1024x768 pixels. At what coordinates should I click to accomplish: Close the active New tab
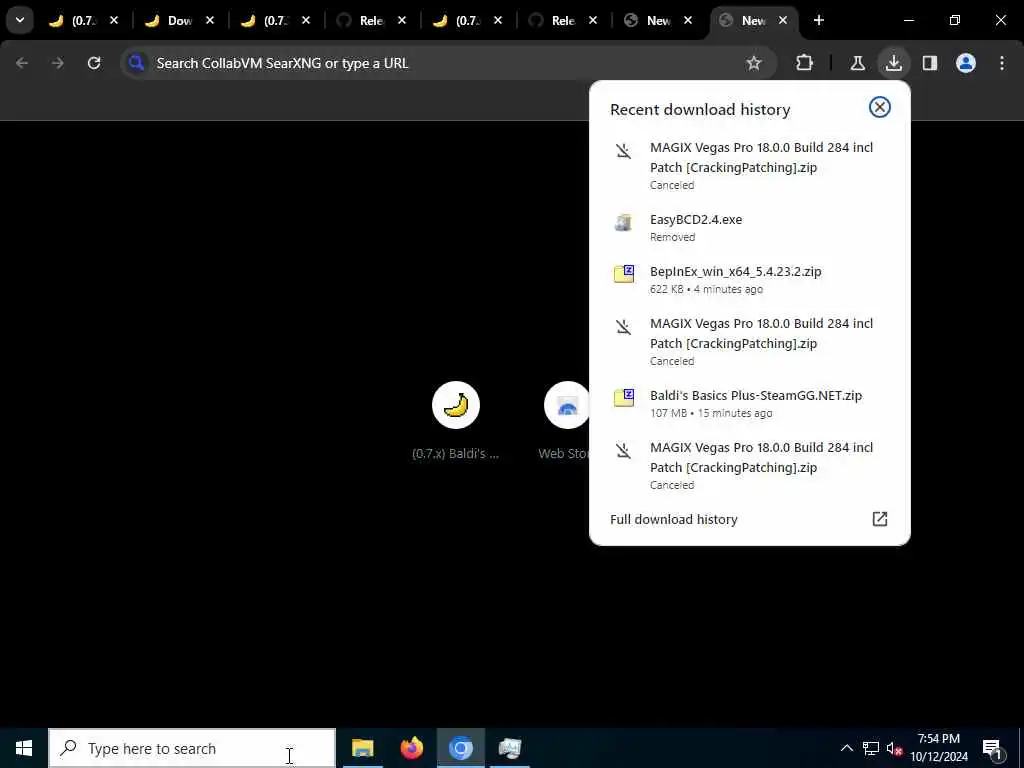pyautogui.click(x=782, y=20)
